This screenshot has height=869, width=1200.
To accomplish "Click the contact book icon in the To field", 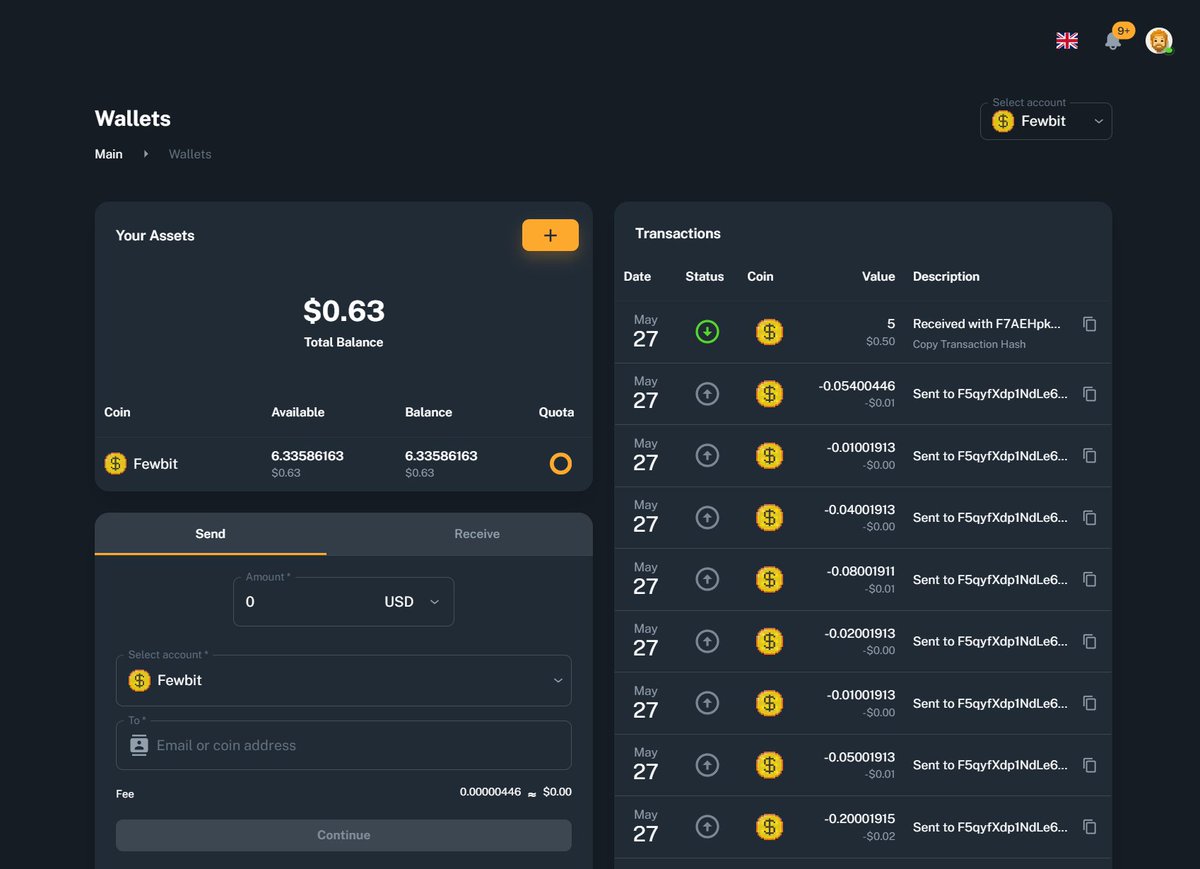I will tap(139, 745).
